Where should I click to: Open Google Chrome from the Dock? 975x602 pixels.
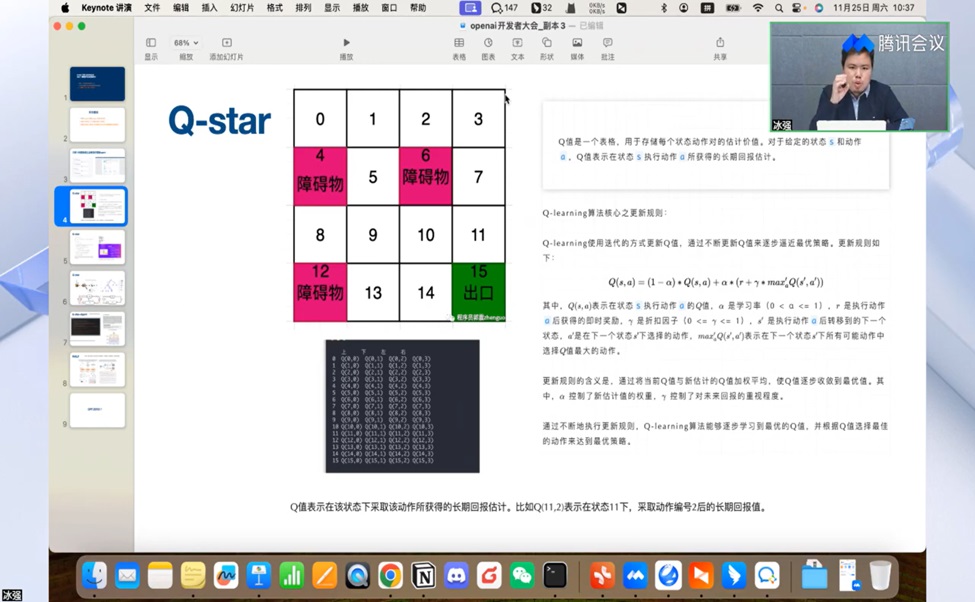(390, 575)
